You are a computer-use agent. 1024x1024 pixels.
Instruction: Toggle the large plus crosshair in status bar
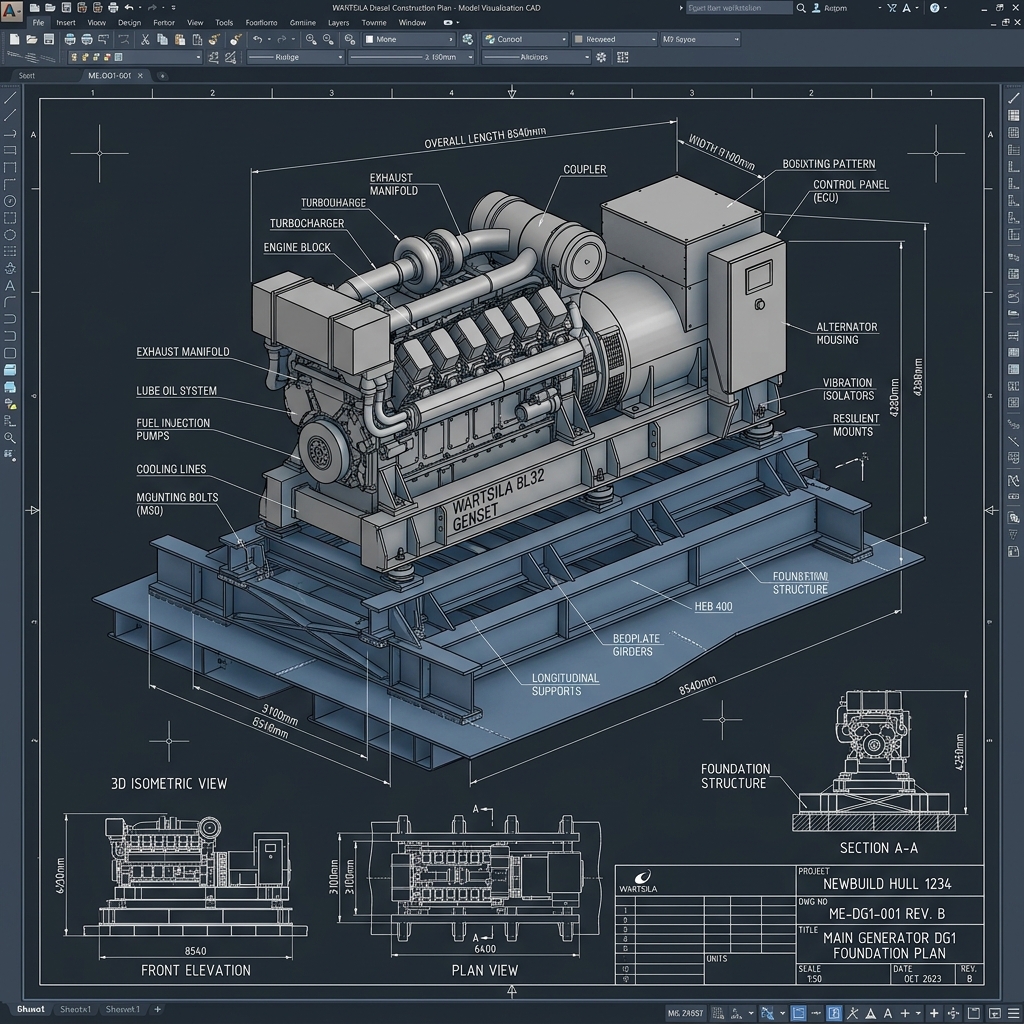pos(935,1014)
